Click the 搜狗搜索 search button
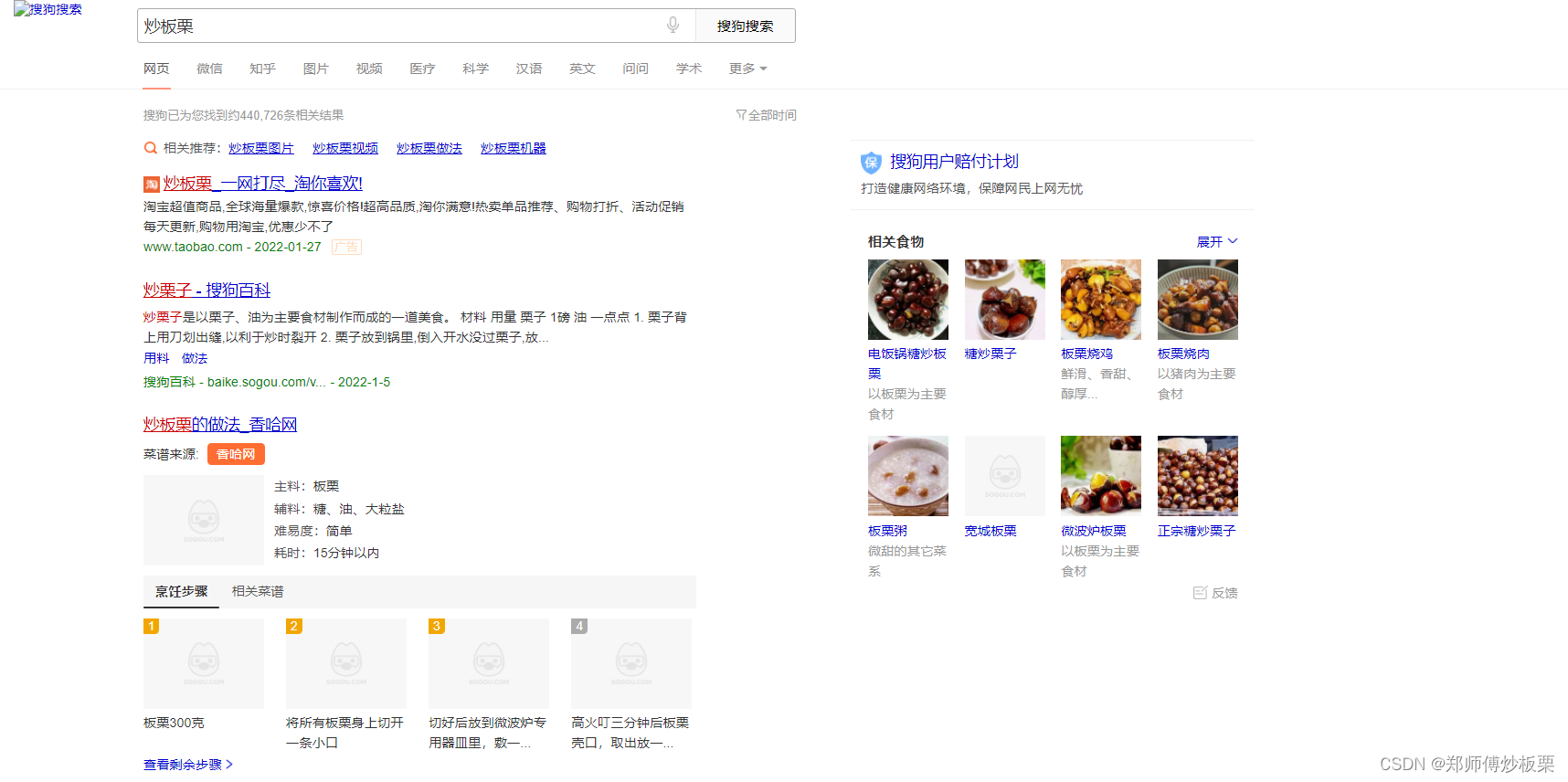Image resolution: width=1568 pixels, height=782 pixels. tap(745, 26)
